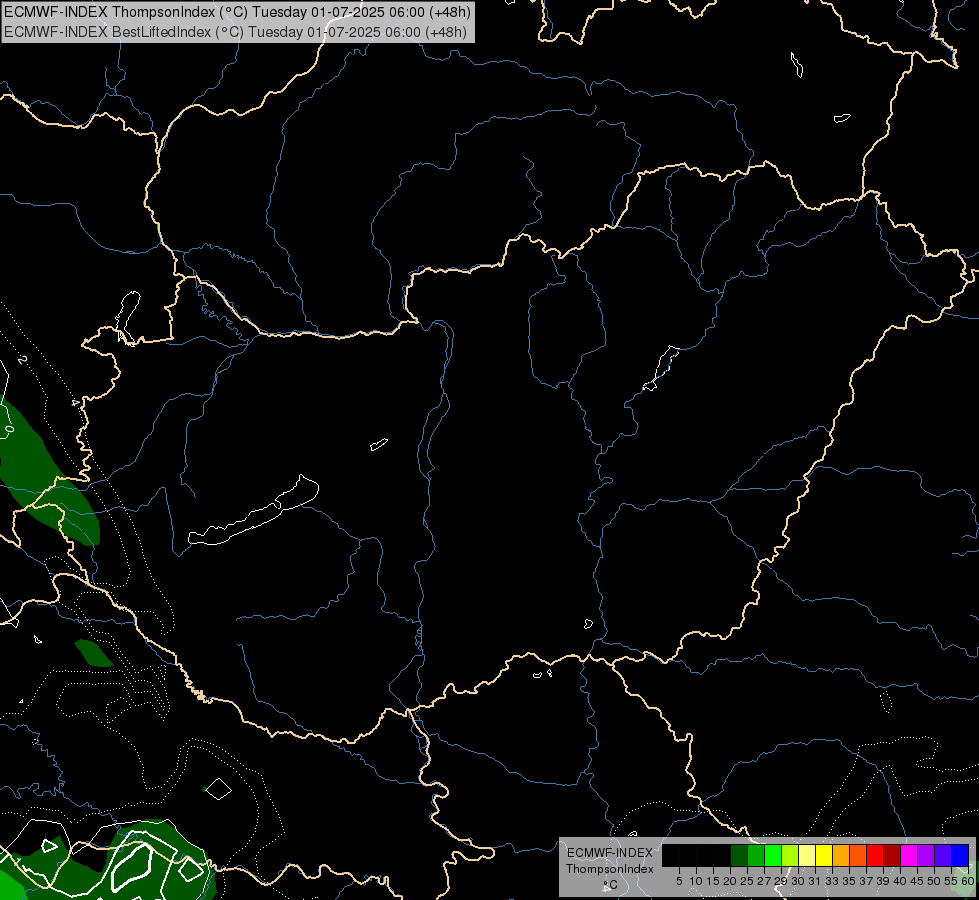Click legend tick value 27

(764, 881)
